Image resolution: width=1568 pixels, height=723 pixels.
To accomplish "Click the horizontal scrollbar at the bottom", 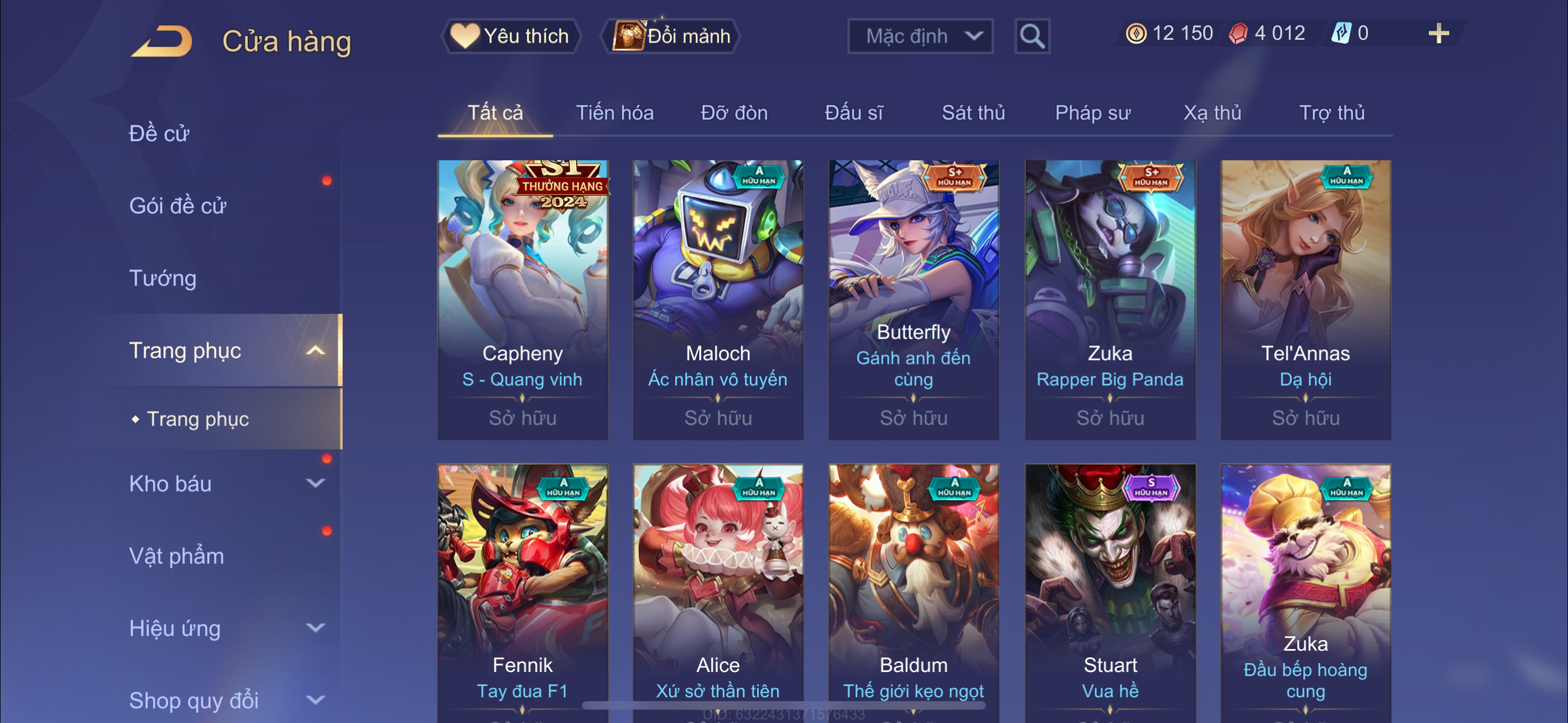I will tap(783, 706).
